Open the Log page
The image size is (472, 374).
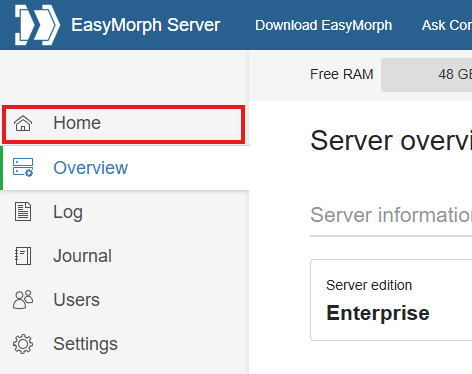[x=125, y=212]
